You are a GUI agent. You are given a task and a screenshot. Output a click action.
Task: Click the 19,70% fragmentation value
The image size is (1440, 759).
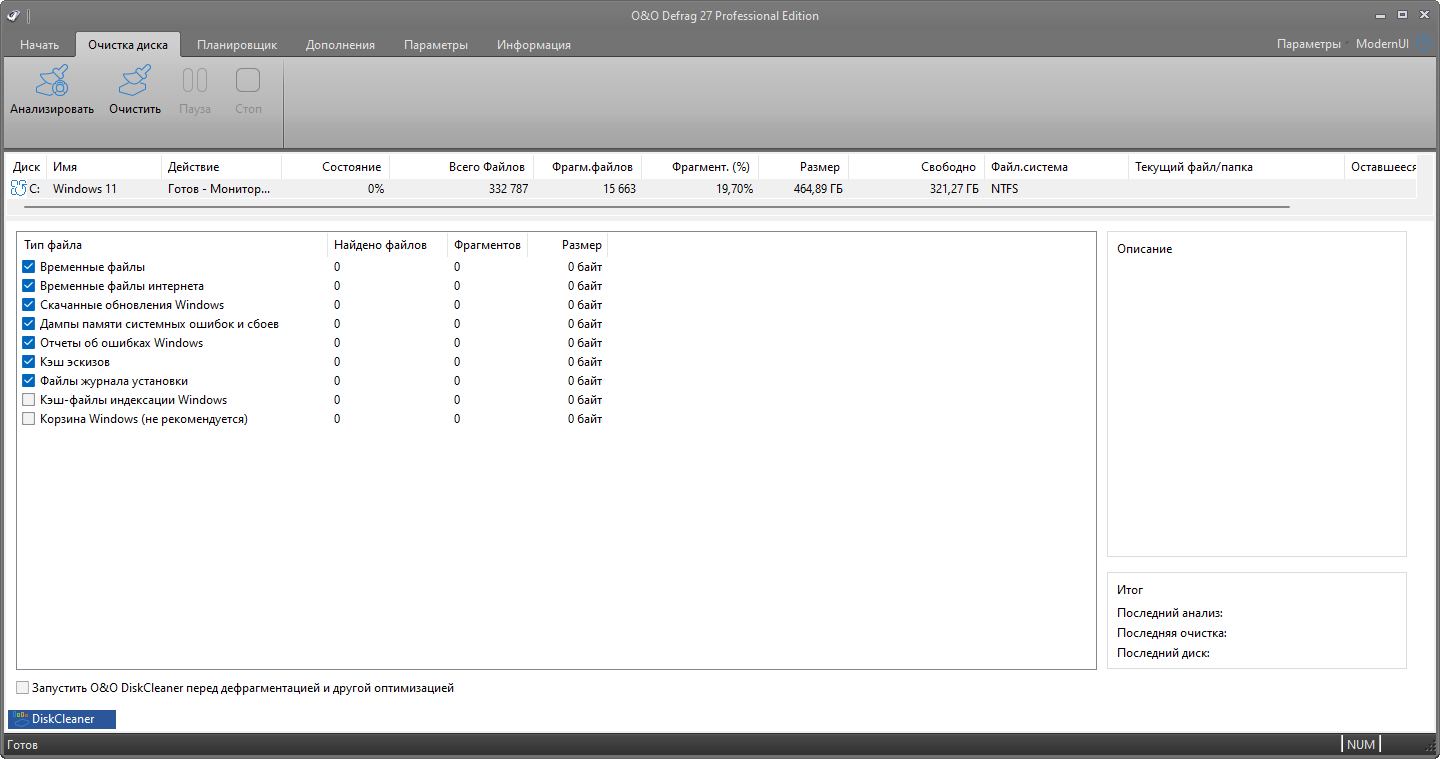point(735,188)
